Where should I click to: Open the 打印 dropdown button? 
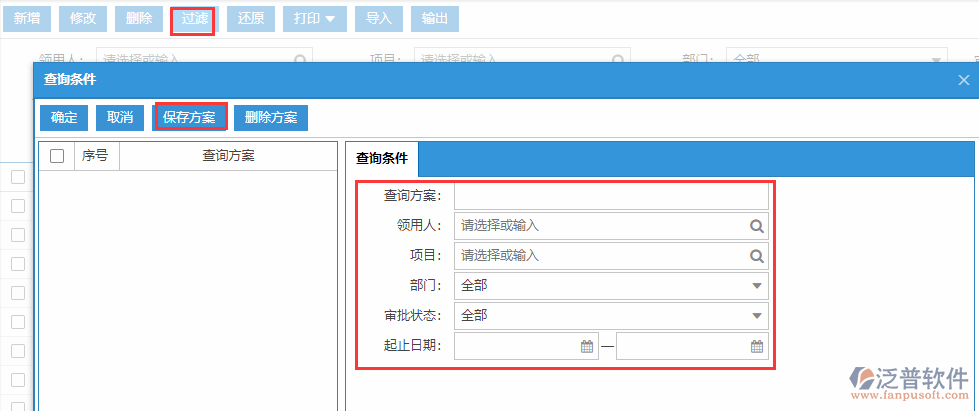tap(315, 19)
